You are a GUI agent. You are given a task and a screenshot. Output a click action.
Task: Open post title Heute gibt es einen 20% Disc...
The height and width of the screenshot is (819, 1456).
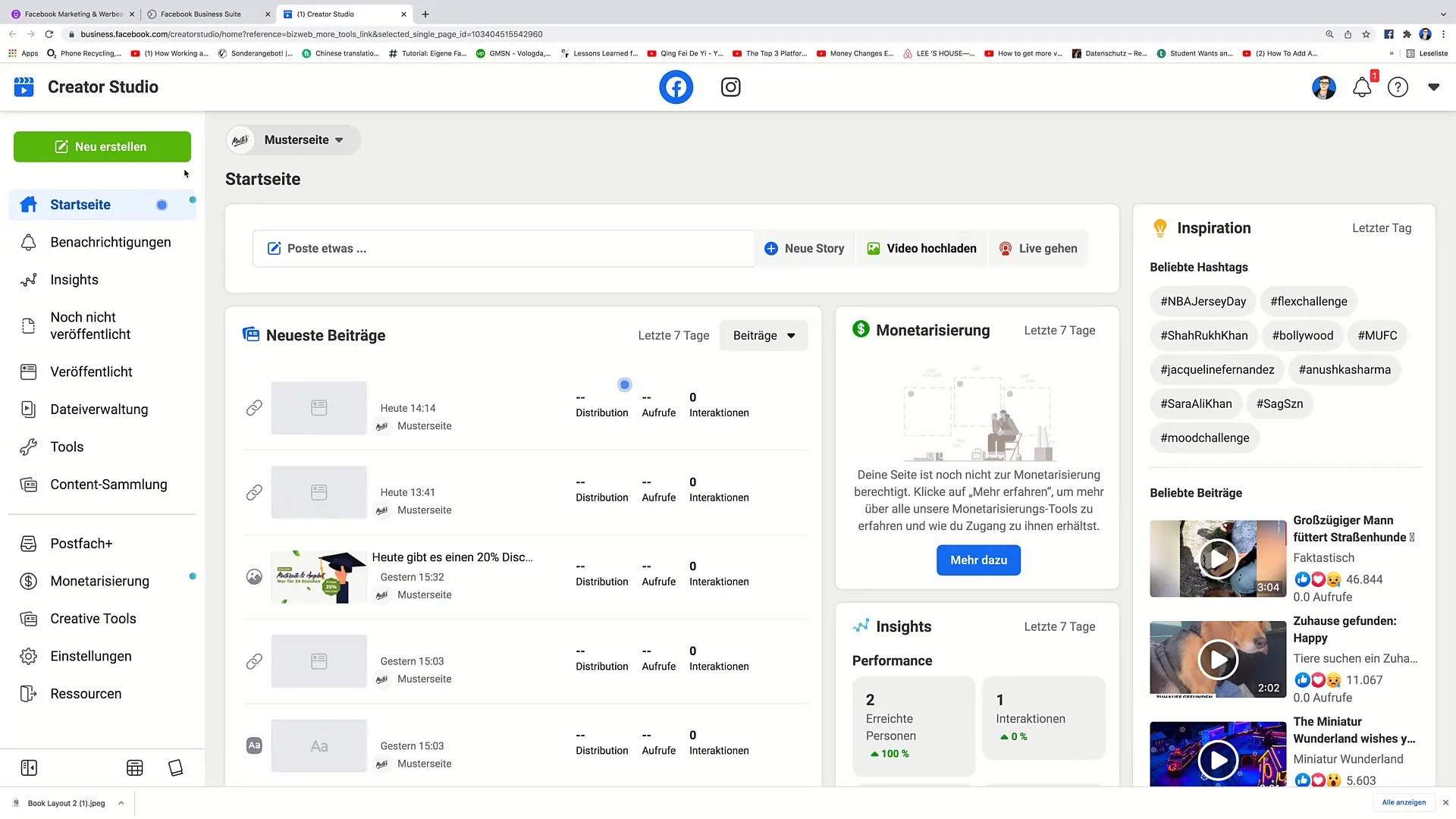pyautogui.click(x=452, y=557)
